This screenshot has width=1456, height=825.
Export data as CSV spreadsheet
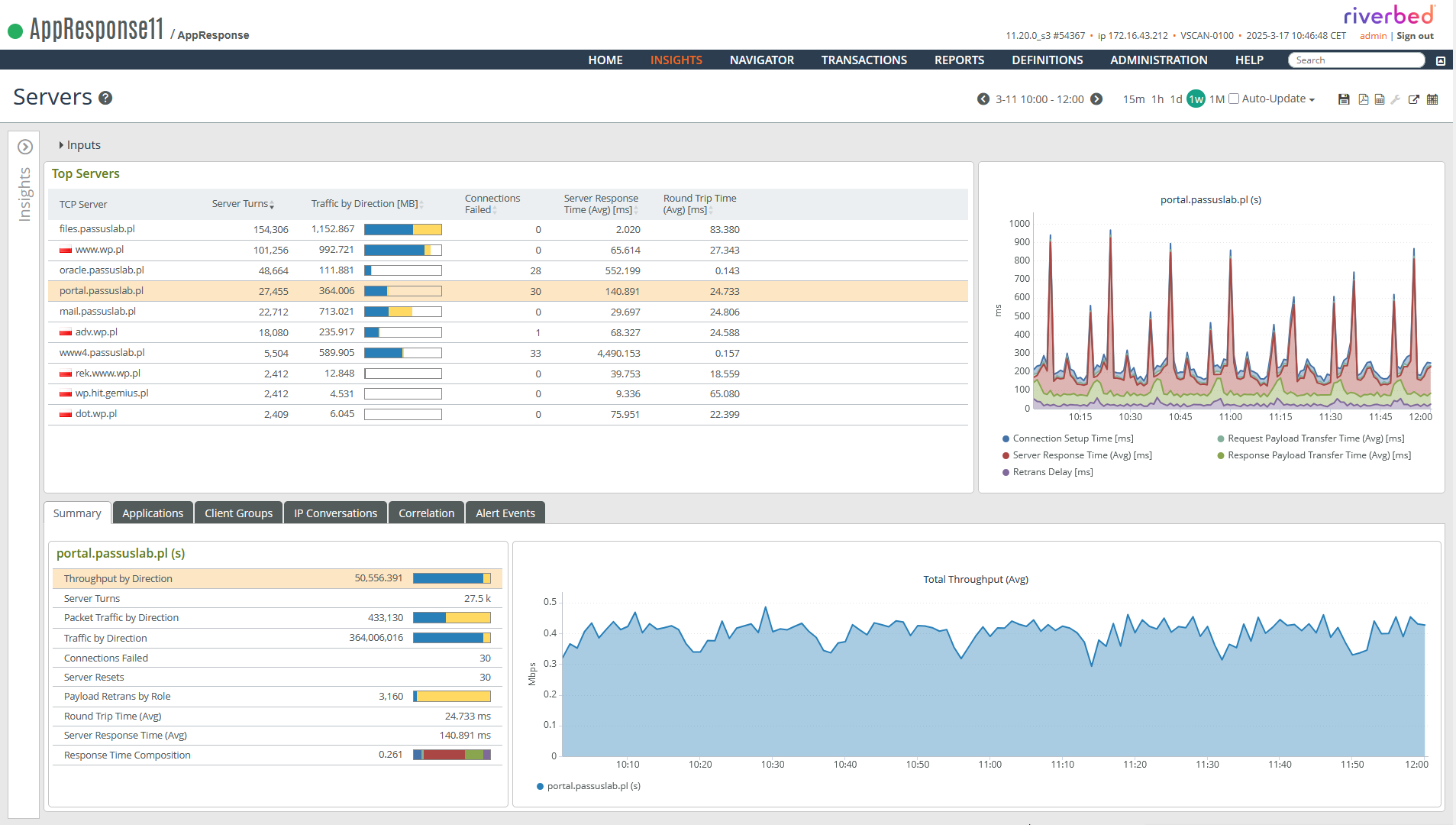[x=1380, y=99]
